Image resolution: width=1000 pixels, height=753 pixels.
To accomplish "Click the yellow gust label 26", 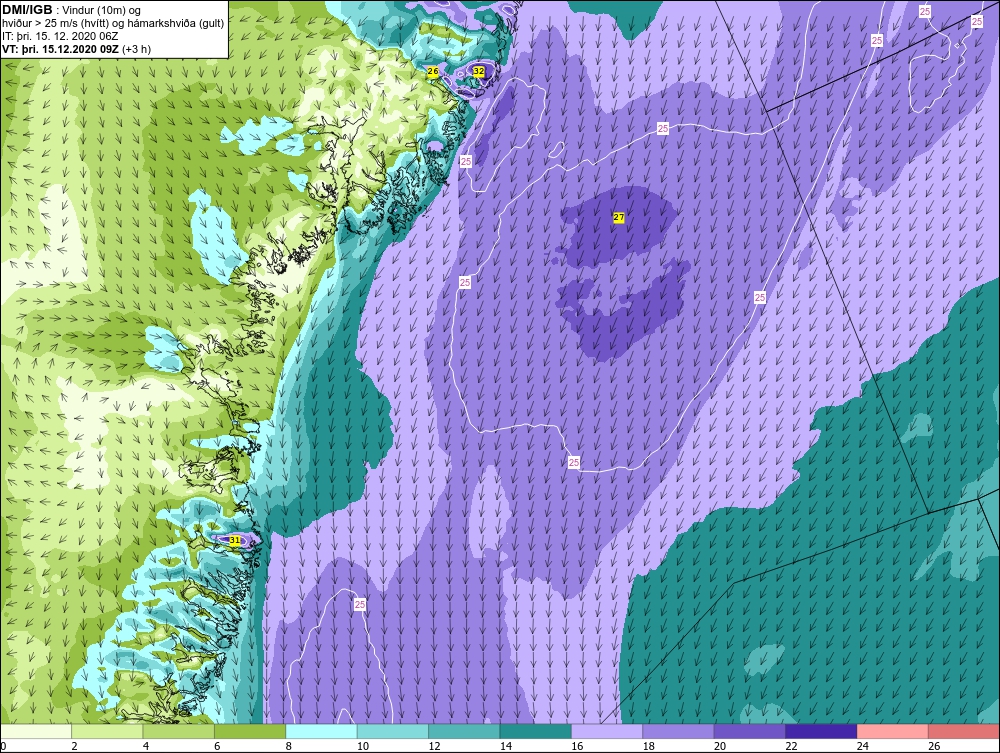I will (x=432, y=71).
